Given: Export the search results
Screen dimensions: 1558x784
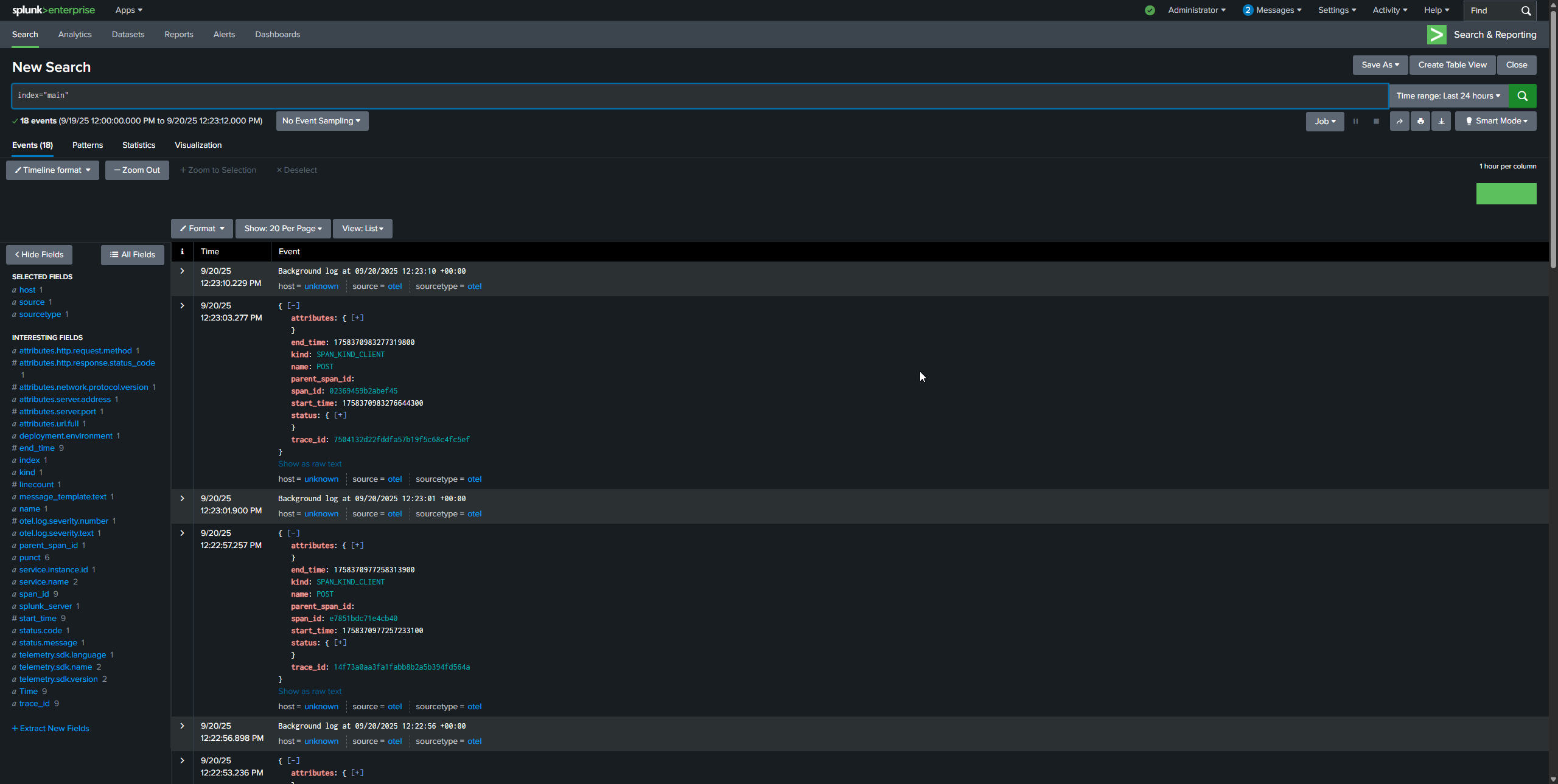Looking at the screenshot, I should (x=1442, y=121).
